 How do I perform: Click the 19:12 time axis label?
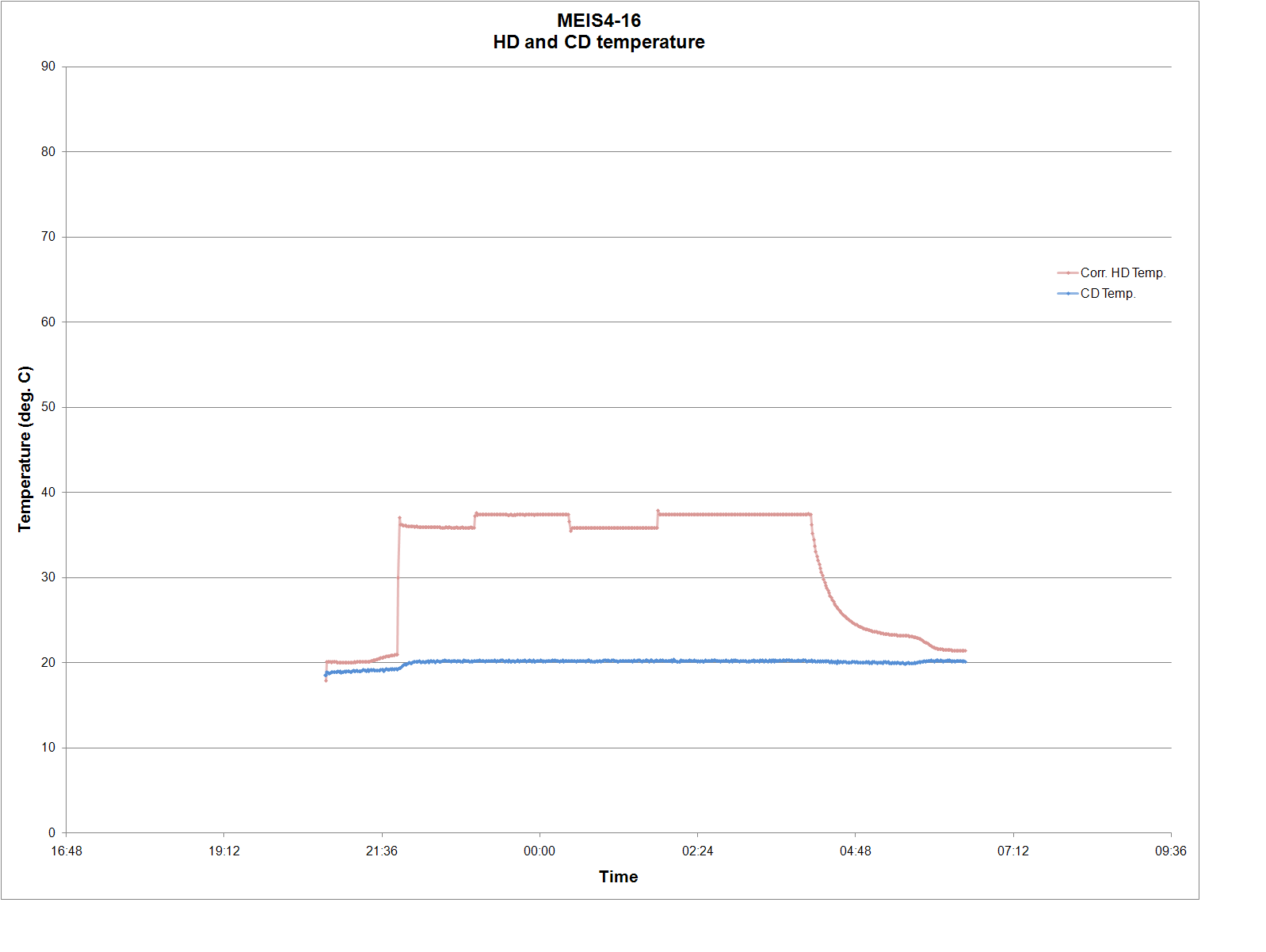point(224,851)
